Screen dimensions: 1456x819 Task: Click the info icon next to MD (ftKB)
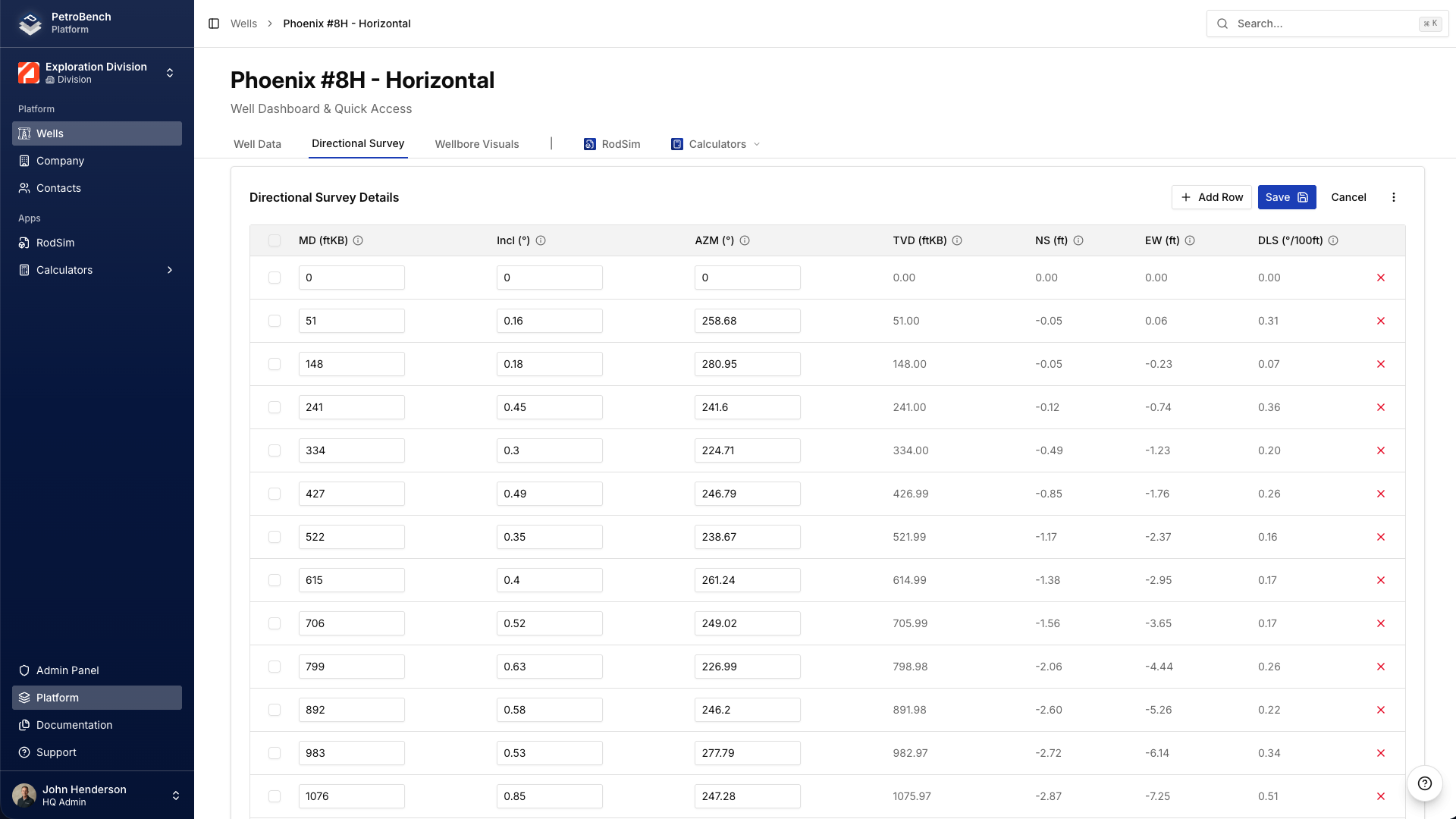(359, 240)
